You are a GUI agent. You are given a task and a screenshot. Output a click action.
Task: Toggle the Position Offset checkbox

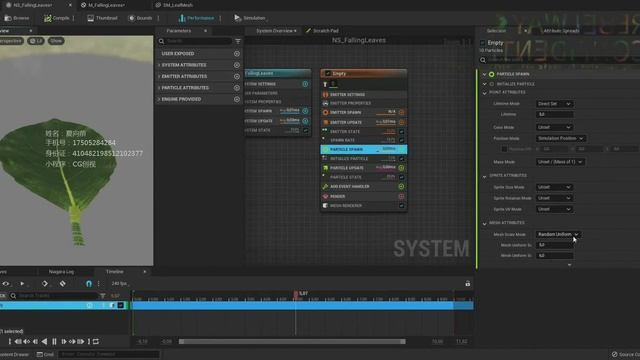[504, 149]
